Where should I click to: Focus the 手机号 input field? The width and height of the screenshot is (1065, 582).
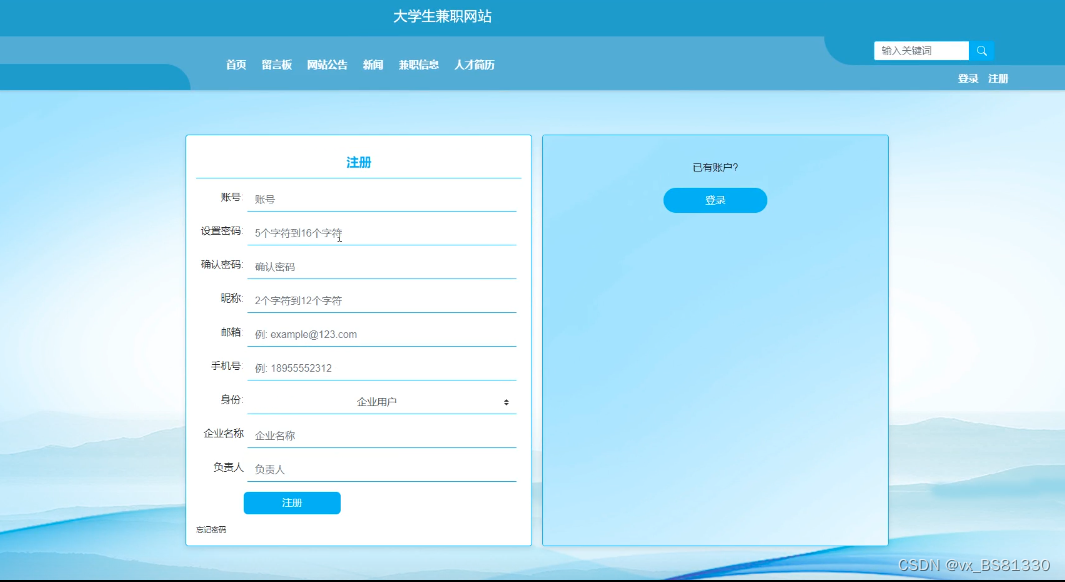pyautogui.click(x=382, y=368)
